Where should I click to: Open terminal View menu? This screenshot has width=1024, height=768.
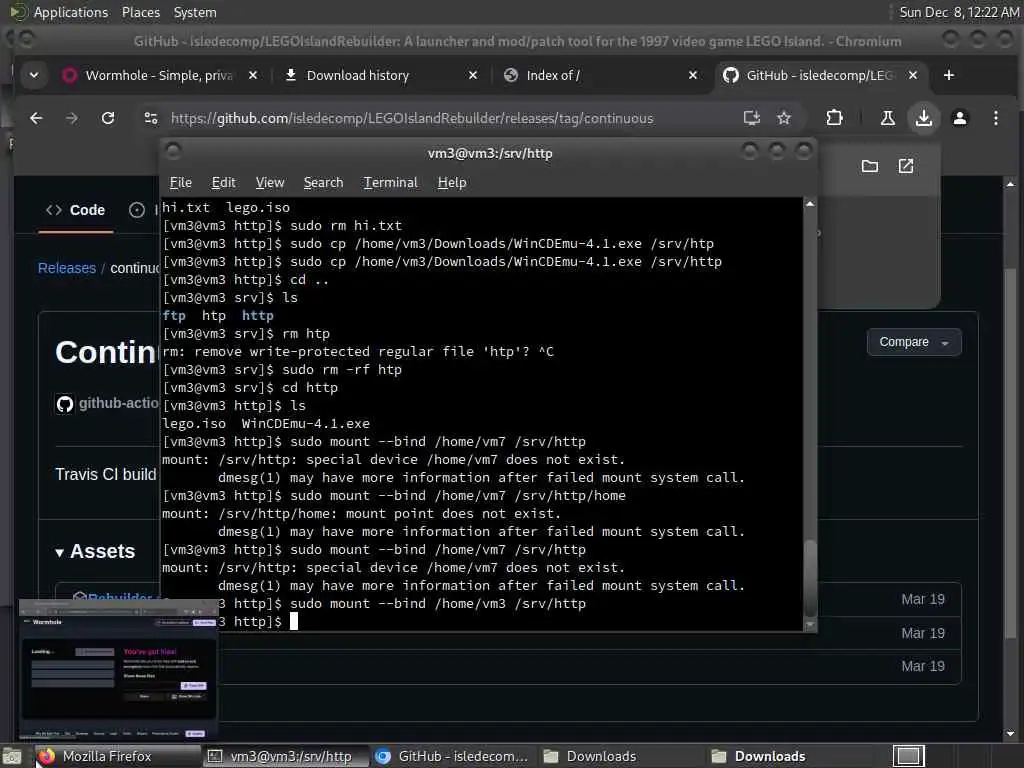[270, 182]
